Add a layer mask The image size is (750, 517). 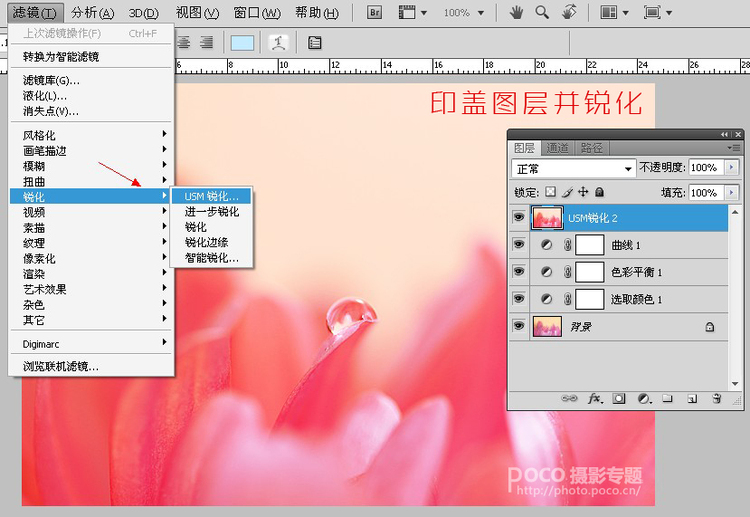619,398
